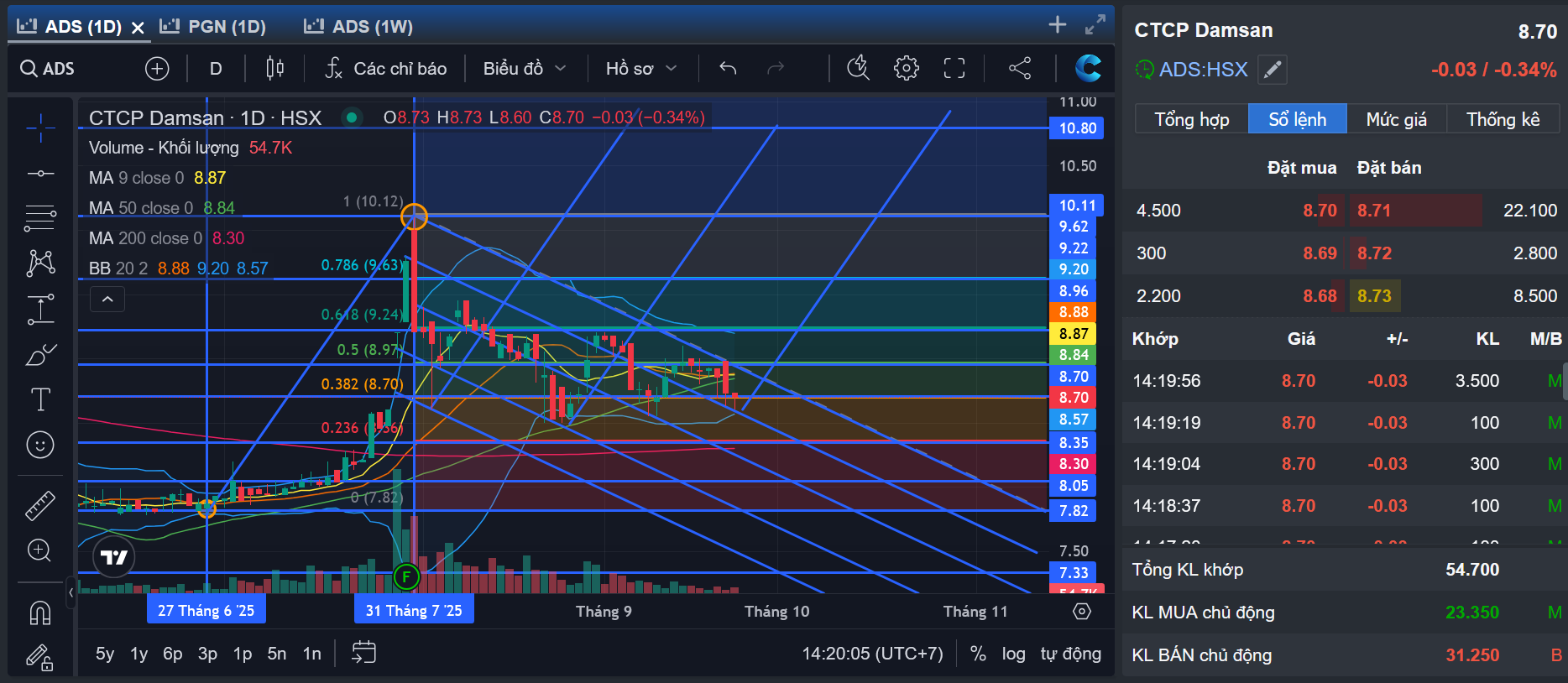Select the Sổ lệnh tab
Image resolution: width=1568 pixels, height=683 pixels.
click(x=1298, y=119)
